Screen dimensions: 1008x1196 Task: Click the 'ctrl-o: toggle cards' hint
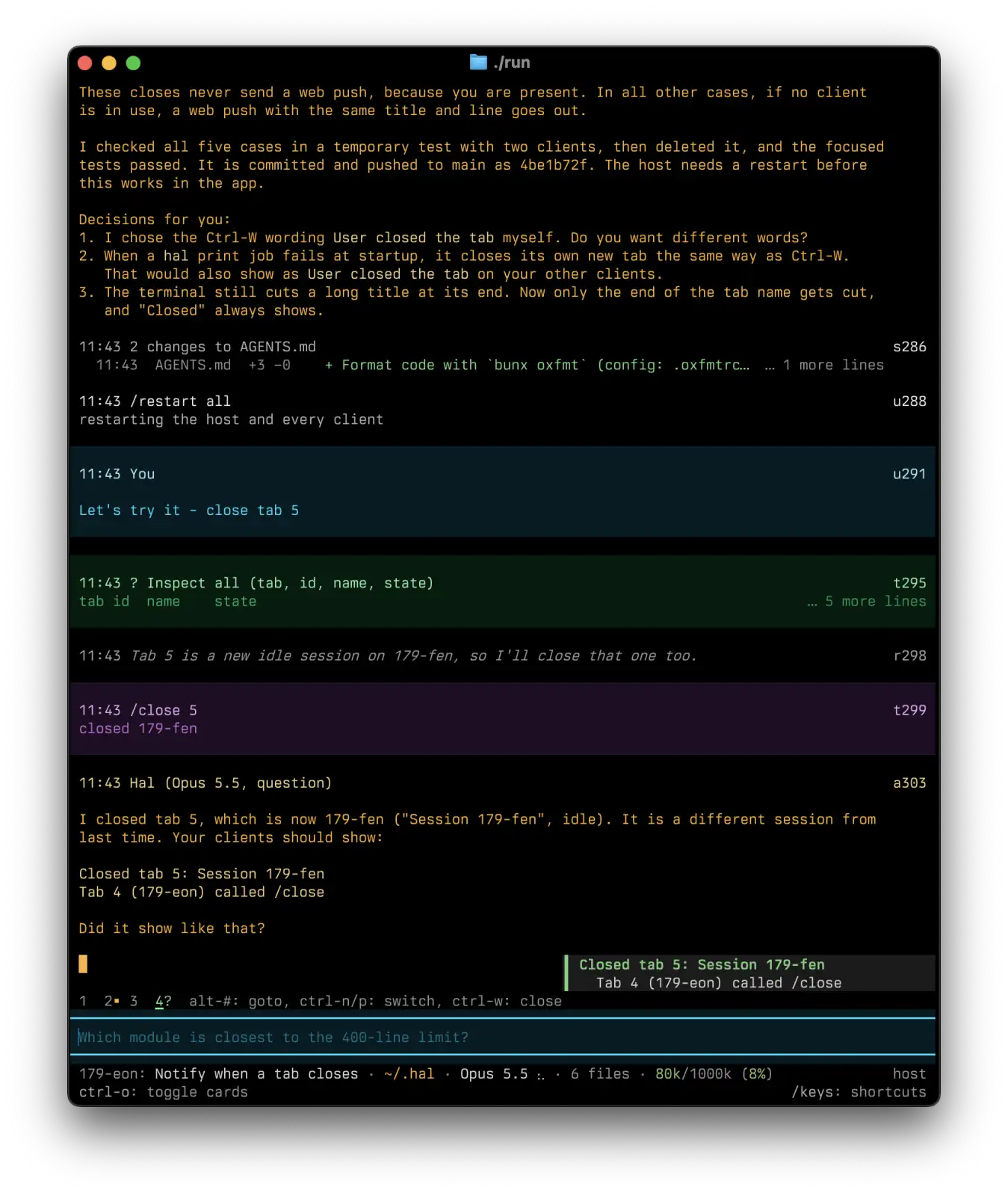[x=164, y=1091]
